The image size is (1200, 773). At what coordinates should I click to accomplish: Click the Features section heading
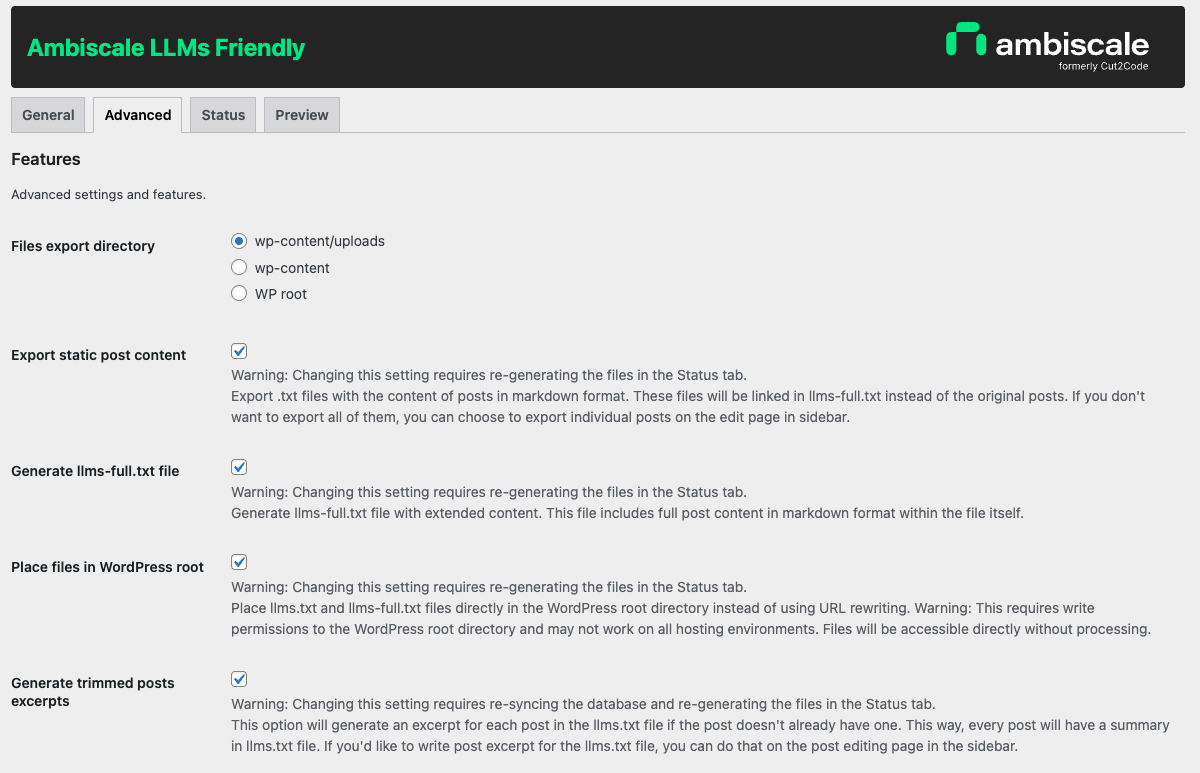pos(46,159)
